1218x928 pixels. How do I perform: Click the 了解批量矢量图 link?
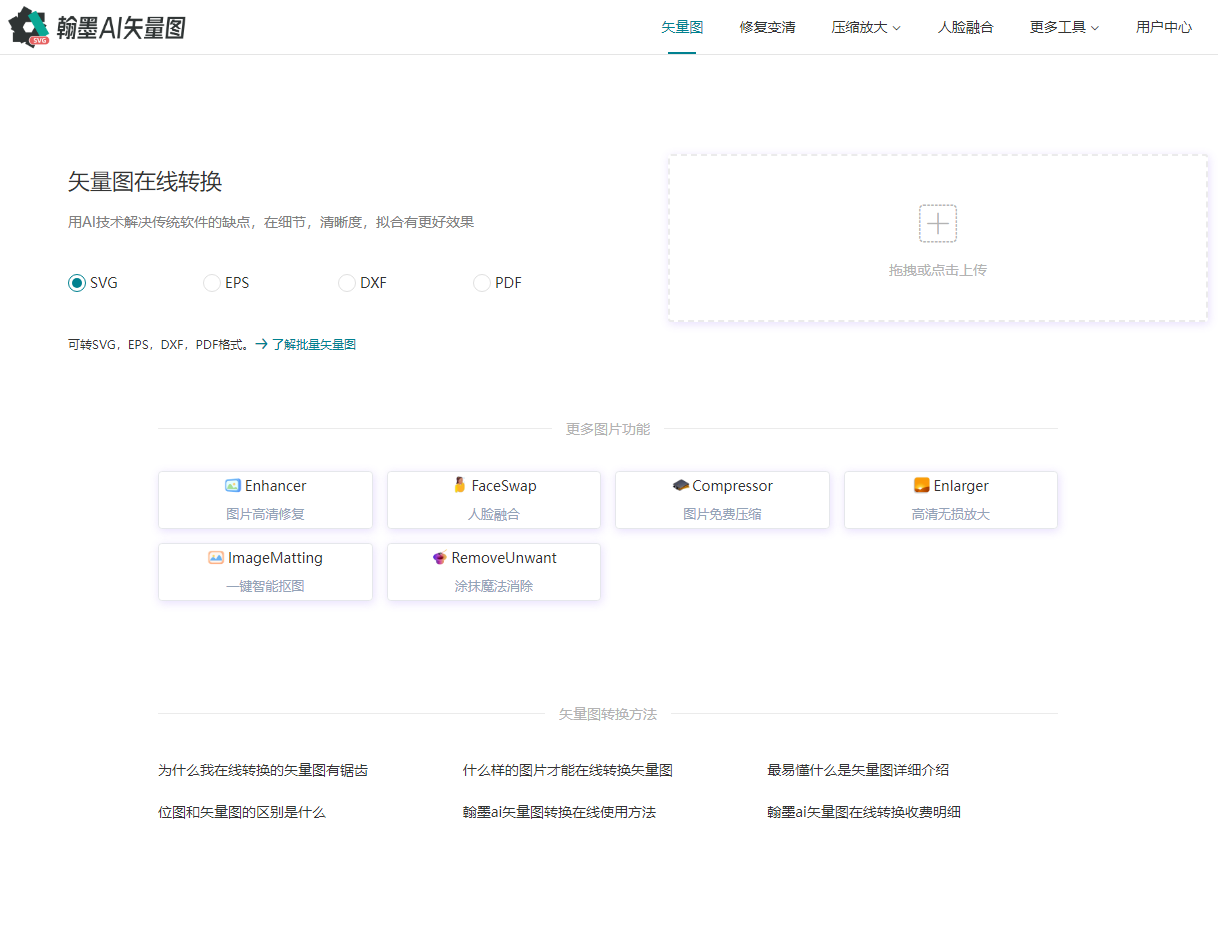[313, 345]
